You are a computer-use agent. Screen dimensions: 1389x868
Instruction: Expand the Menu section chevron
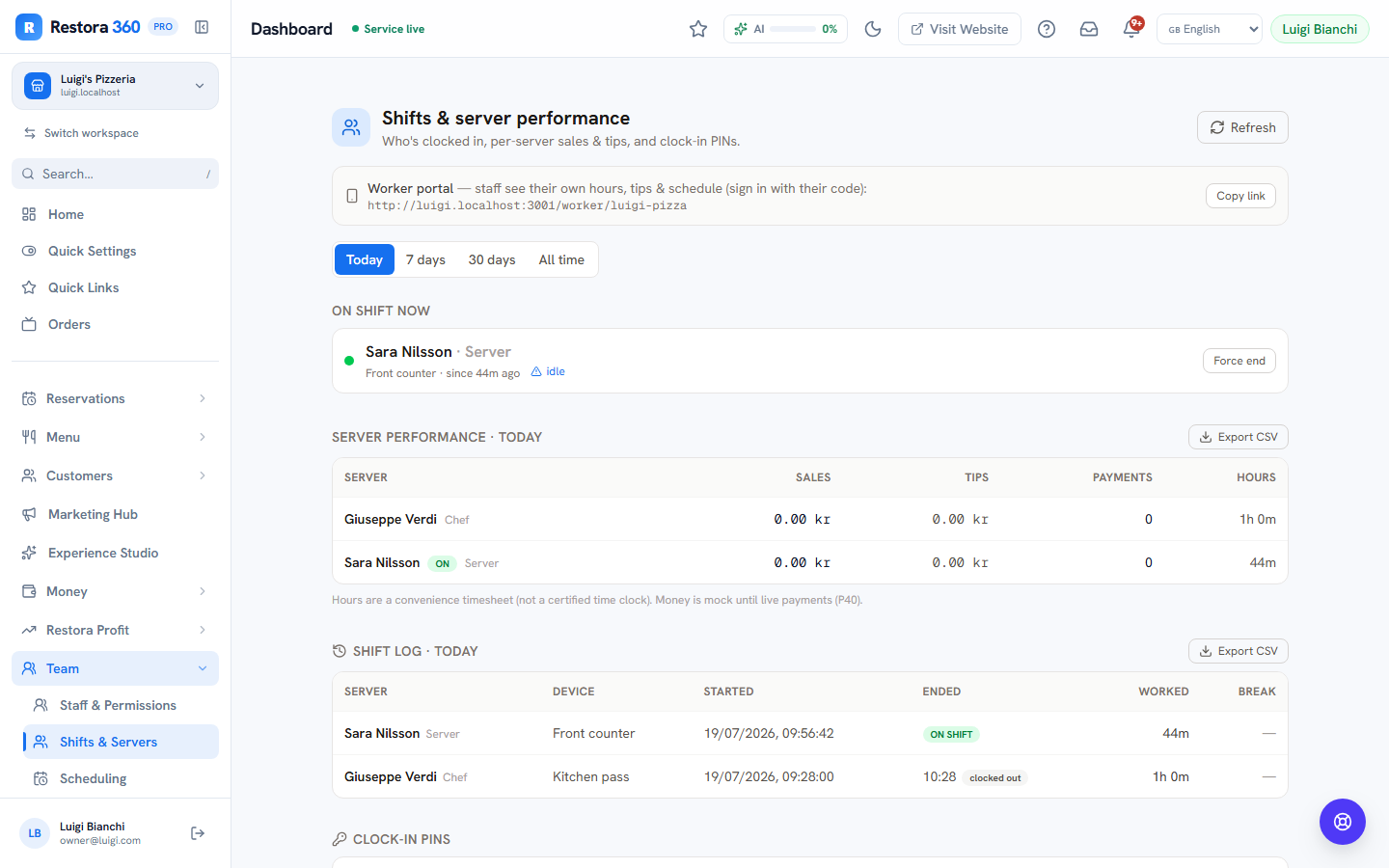(203, 437)
